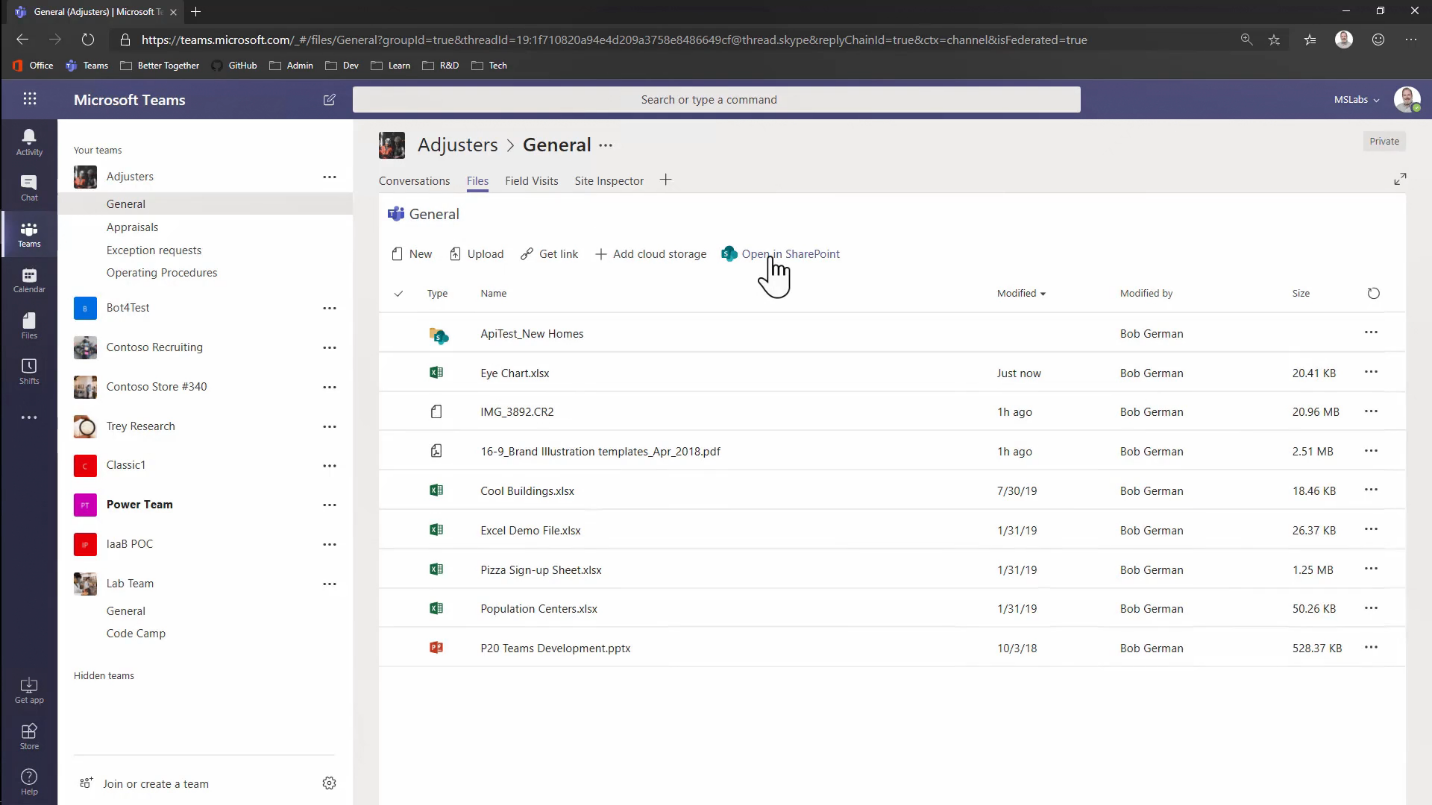Open Calendar from the left rail
Image resolution: width=1432 pixels, height=805 pixels.
pos(29,280)
